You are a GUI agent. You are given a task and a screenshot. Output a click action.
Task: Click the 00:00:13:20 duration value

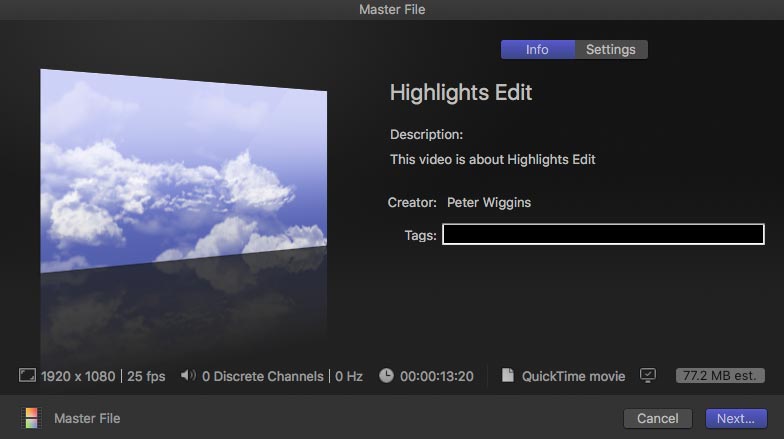436,376
